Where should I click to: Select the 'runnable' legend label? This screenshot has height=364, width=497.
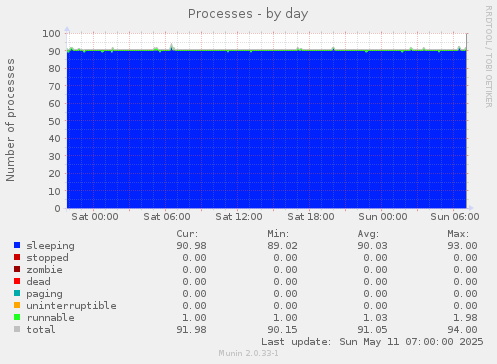pos(50,318)
